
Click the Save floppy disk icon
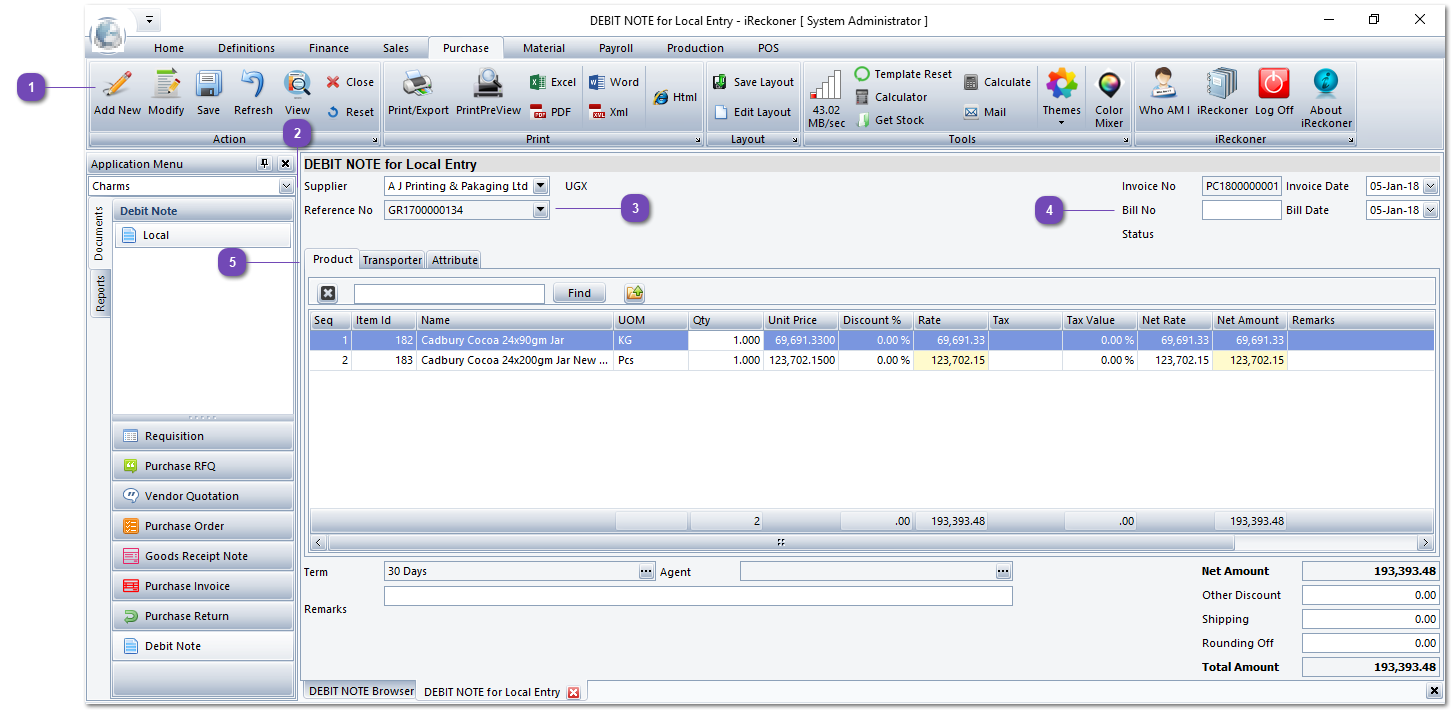(208, 86)
